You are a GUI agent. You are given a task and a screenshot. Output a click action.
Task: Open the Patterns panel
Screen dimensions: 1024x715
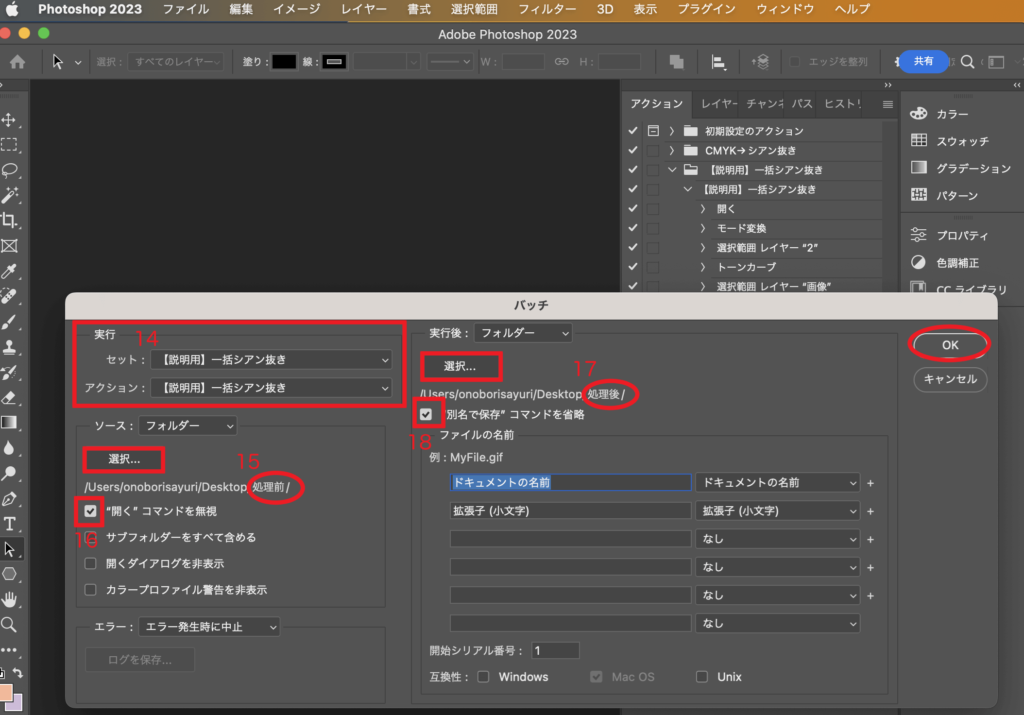point(944,195)
